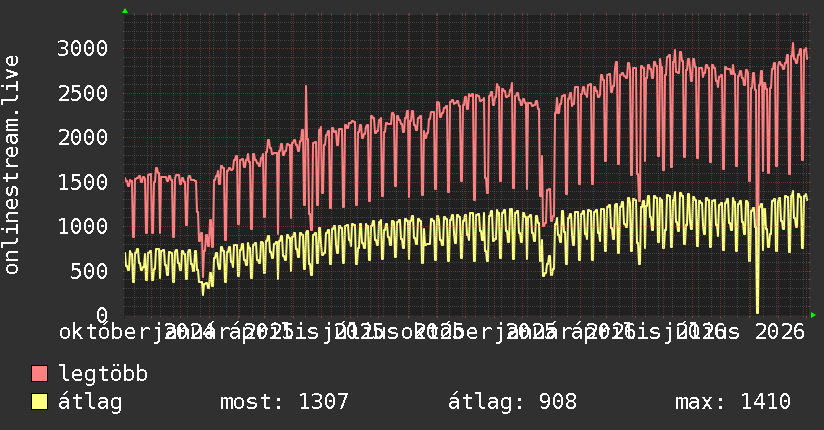
Task: Click the onlinestream.live vertical axis title
Action: 11,165
